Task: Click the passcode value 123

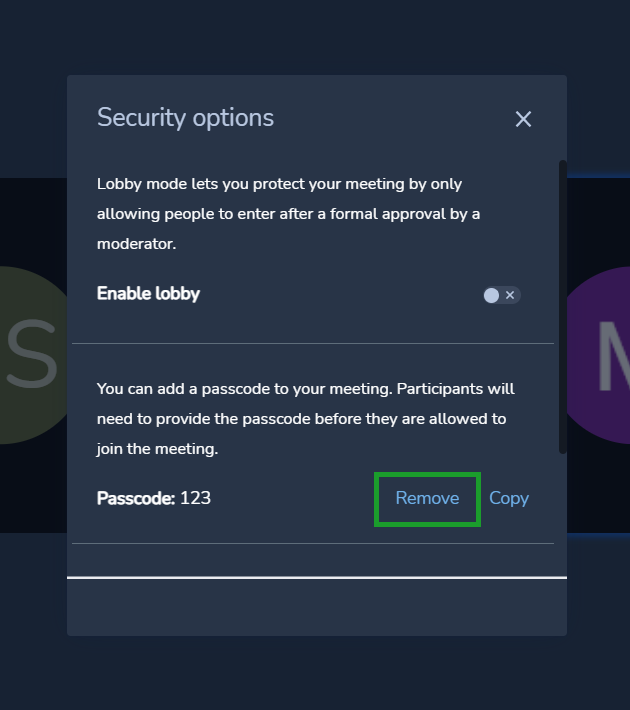Action: click(x=195, y=498)
